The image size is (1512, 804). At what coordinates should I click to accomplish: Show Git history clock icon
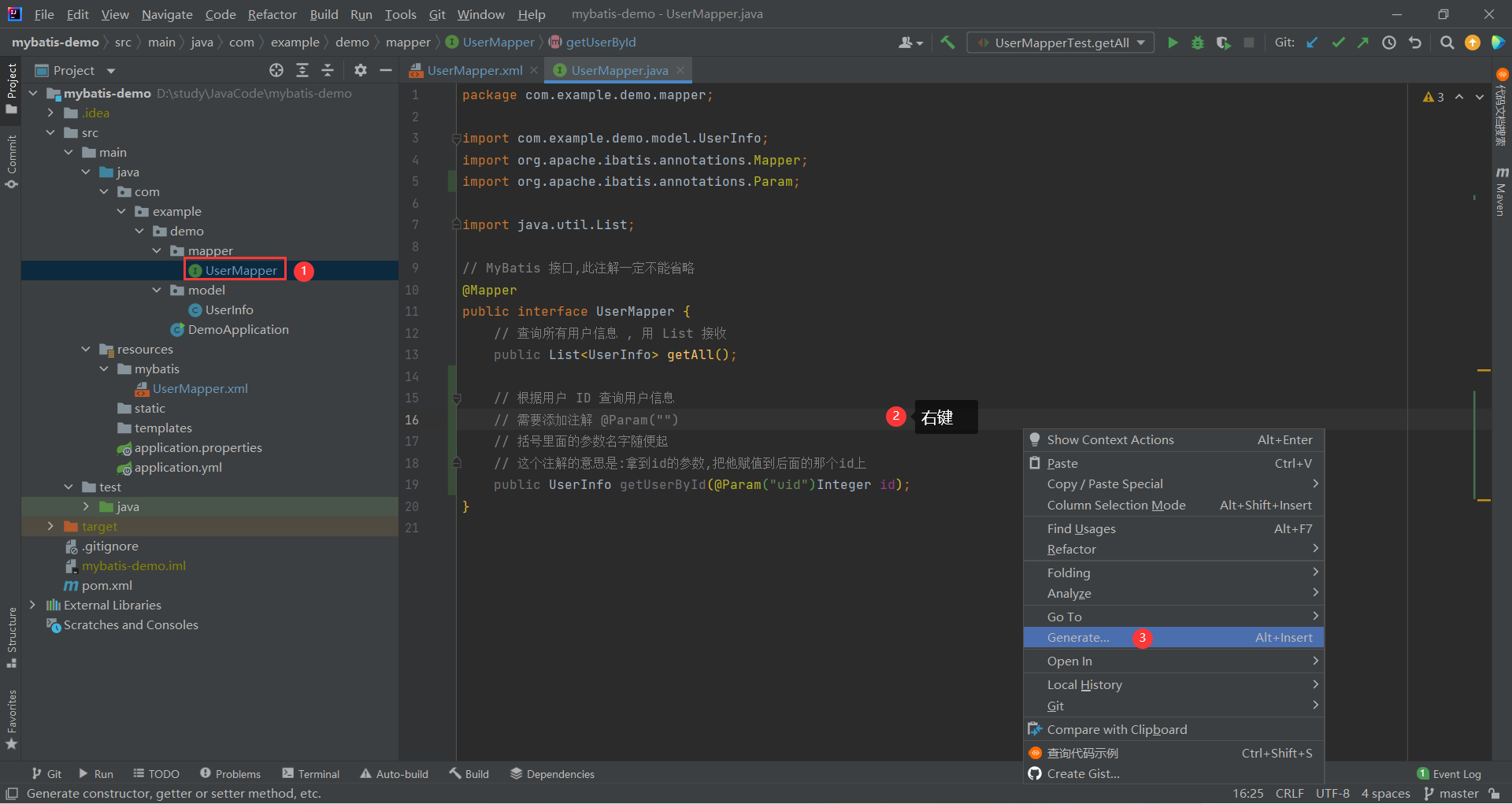(x=1389, y=43)
